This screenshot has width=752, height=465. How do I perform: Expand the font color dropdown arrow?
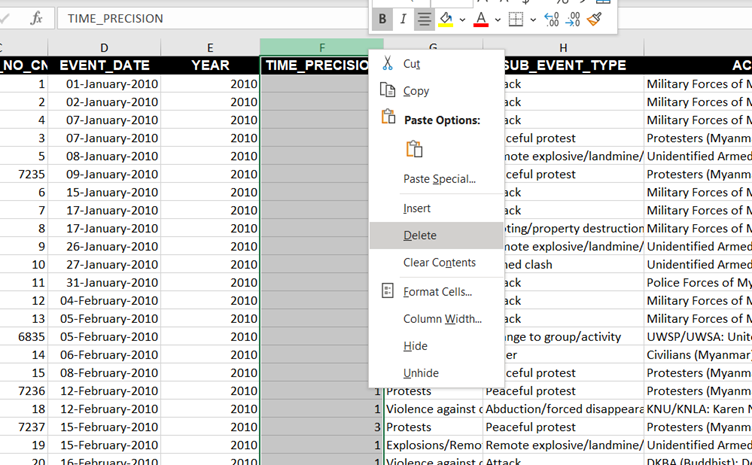(x=497, y=20)
